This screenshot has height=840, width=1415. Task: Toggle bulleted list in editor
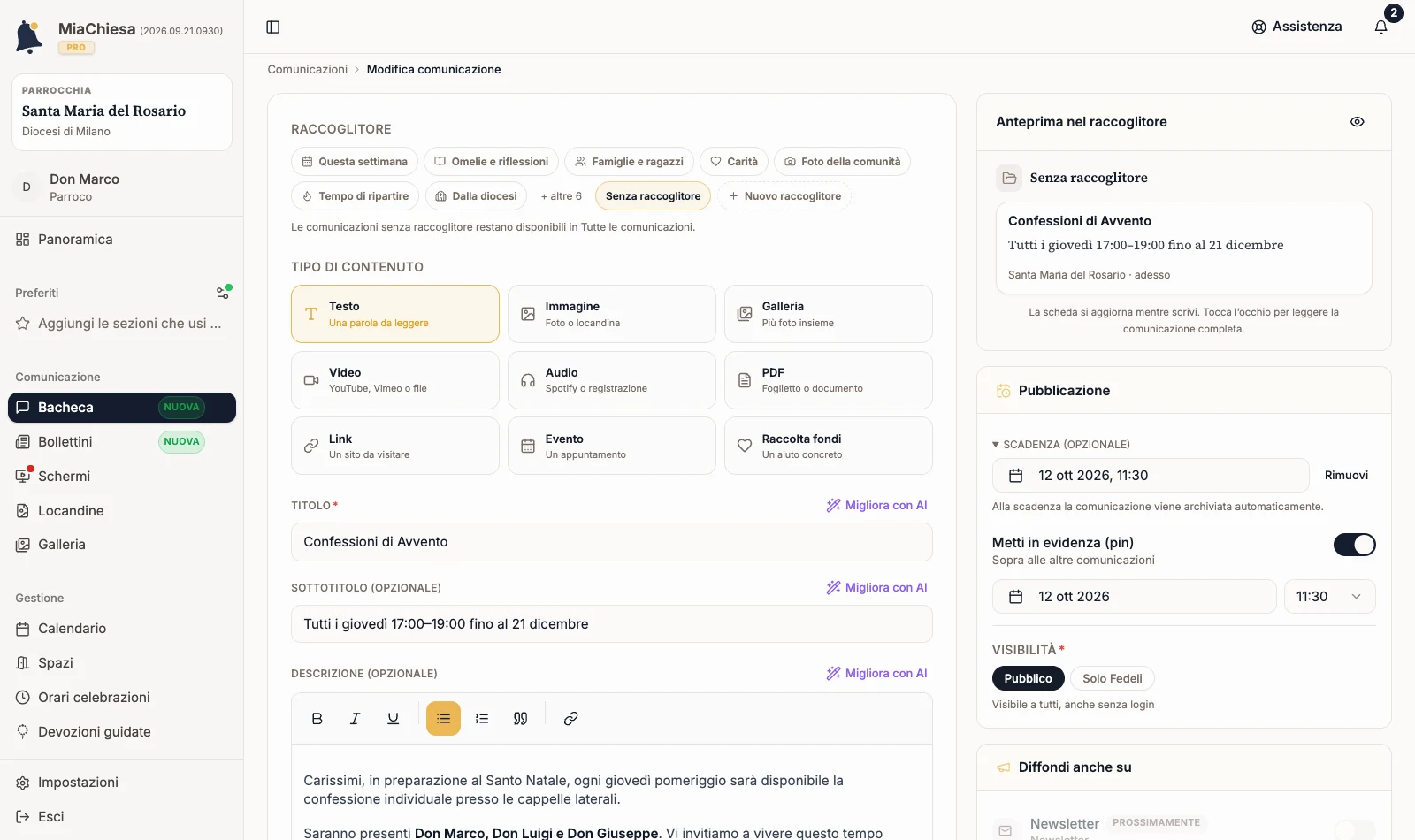coord(444,719)
